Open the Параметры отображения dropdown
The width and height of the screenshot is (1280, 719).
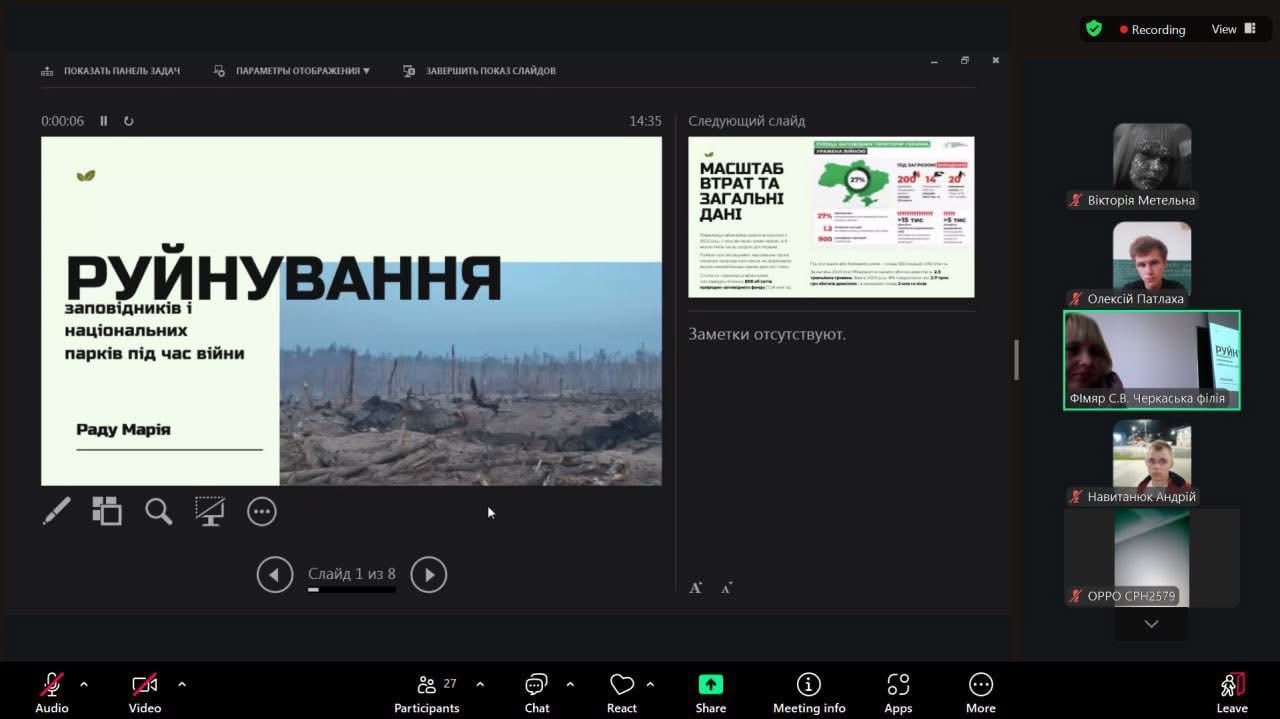click(x=293, y=71)
